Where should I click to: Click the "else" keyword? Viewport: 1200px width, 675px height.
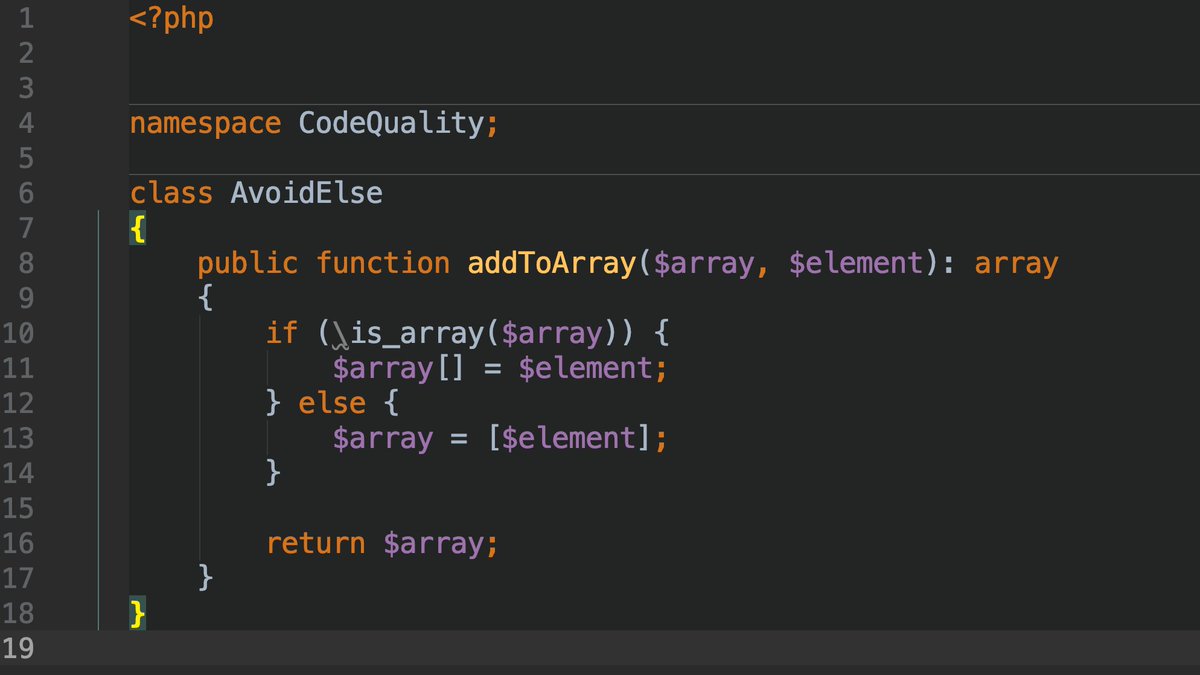pos(332,403)
